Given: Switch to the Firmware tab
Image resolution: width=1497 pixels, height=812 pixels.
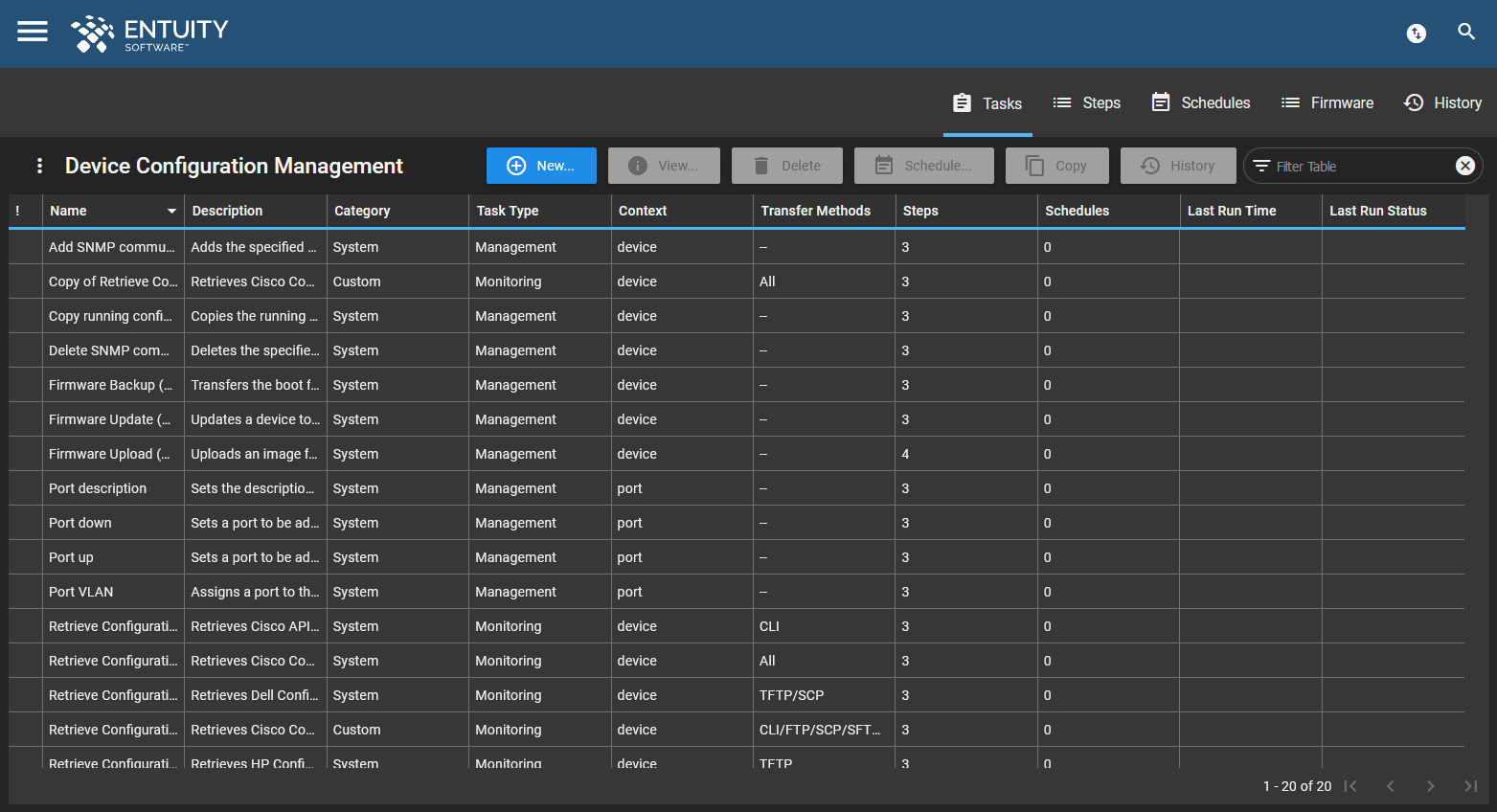Looking at the screenshot, I should tap(1327, 102).
